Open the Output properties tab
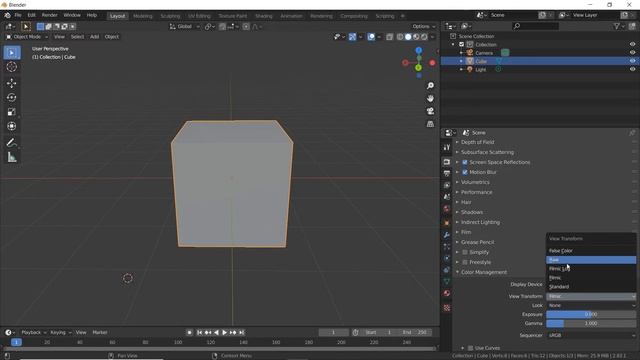 [x=447, y=173]
